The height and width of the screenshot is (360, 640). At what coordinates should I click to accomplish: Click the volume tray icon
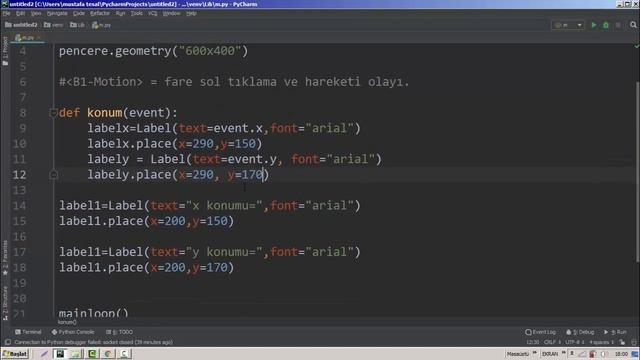point(604,353)
